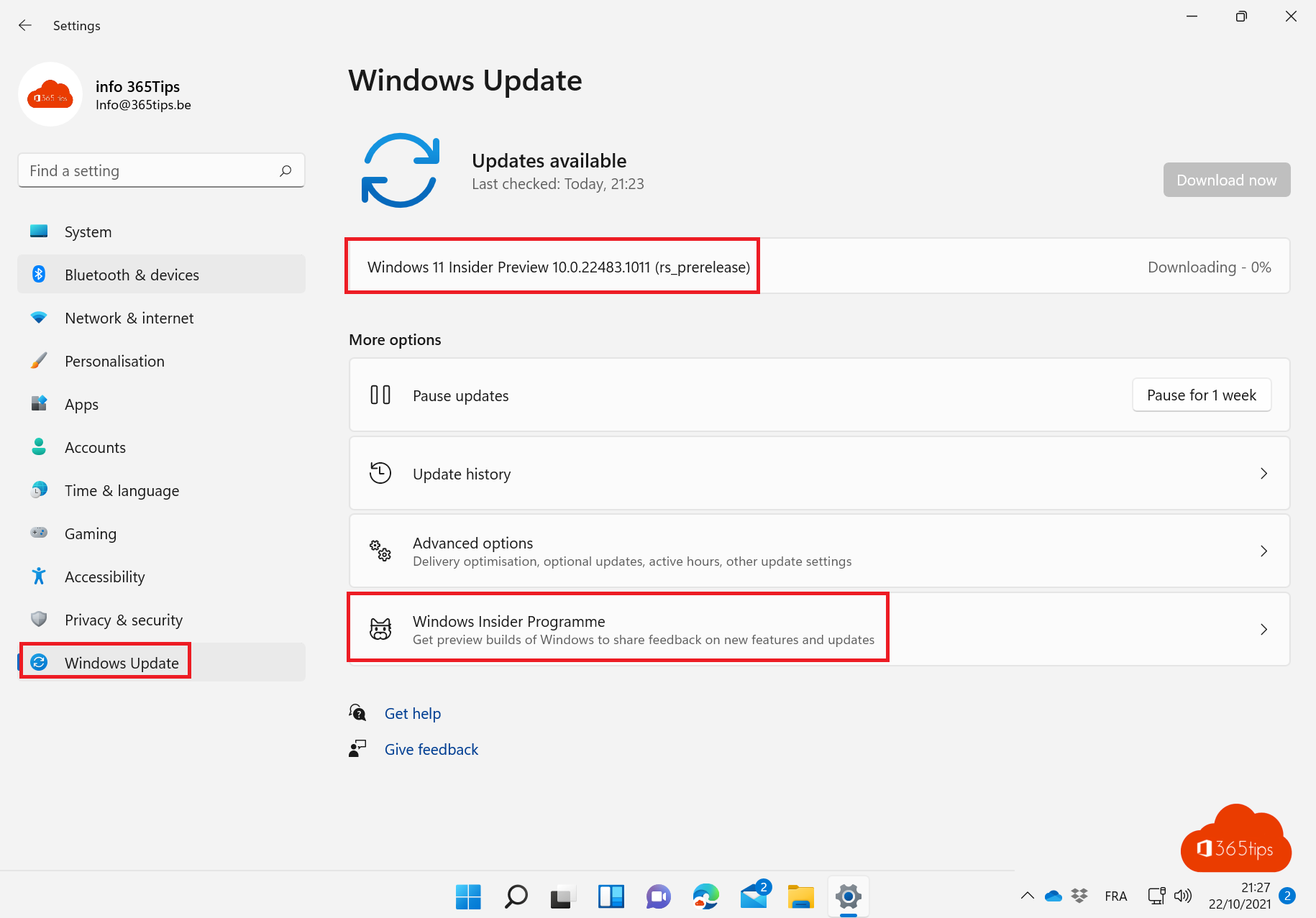Click the Accounts person icon
Viewport: 1316px width, 918px height.
click(x=39, y=446)
